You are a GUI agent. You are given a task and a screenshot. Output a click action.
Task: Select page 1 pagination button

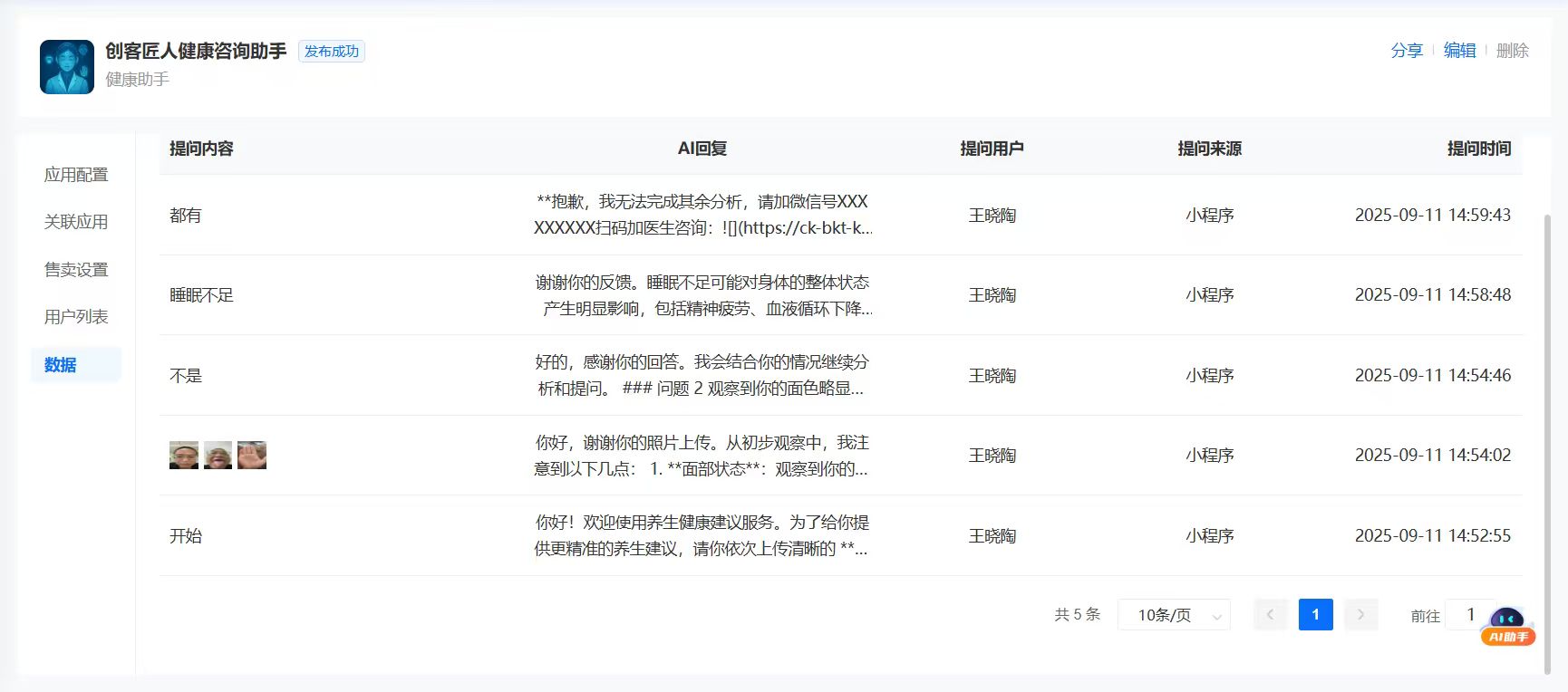(x=1315, y=615)
